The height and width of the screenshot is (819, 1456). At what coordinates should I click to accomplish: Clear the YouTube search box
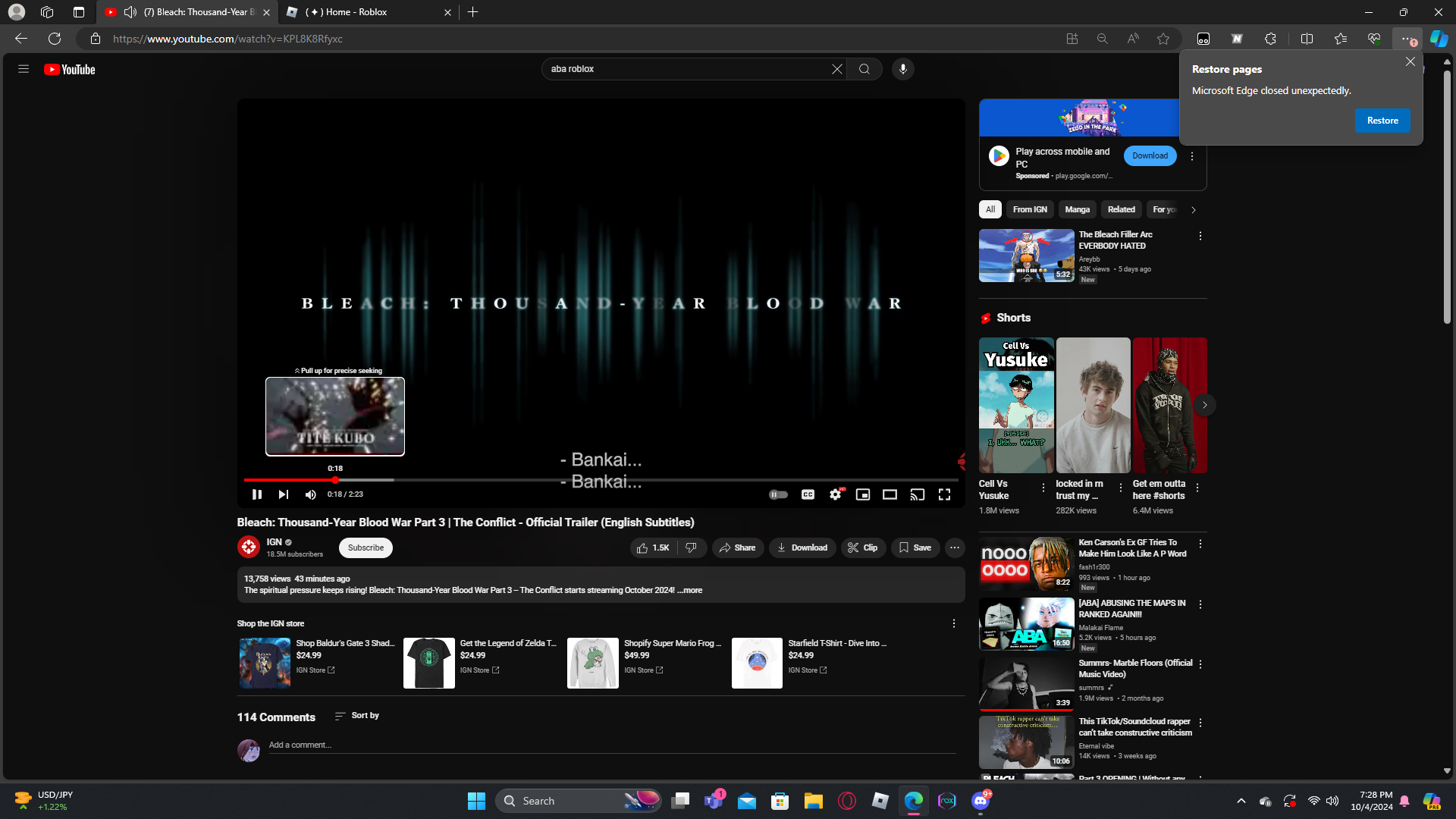tap(836, 69)
